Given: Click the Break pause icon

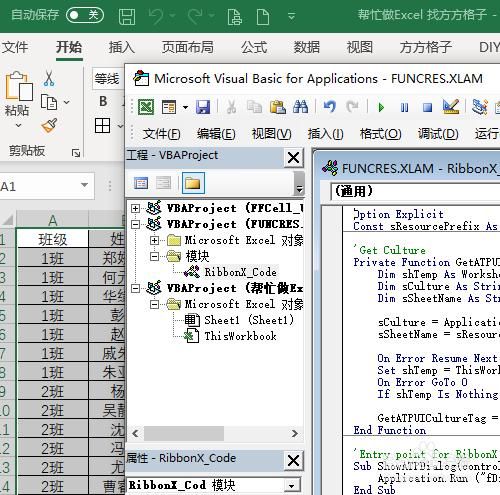Looking at the screenshot, I should click(404, 107).
